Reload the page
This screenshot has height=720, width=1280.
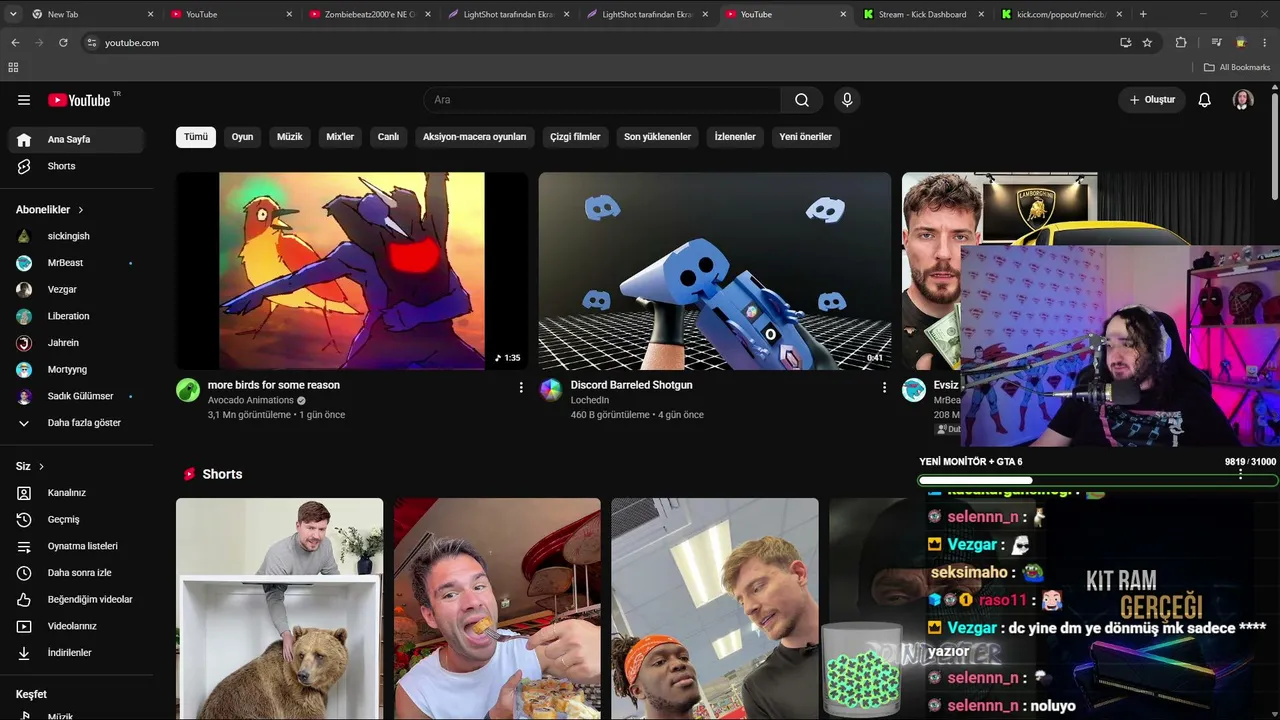[x=63, y=43]
